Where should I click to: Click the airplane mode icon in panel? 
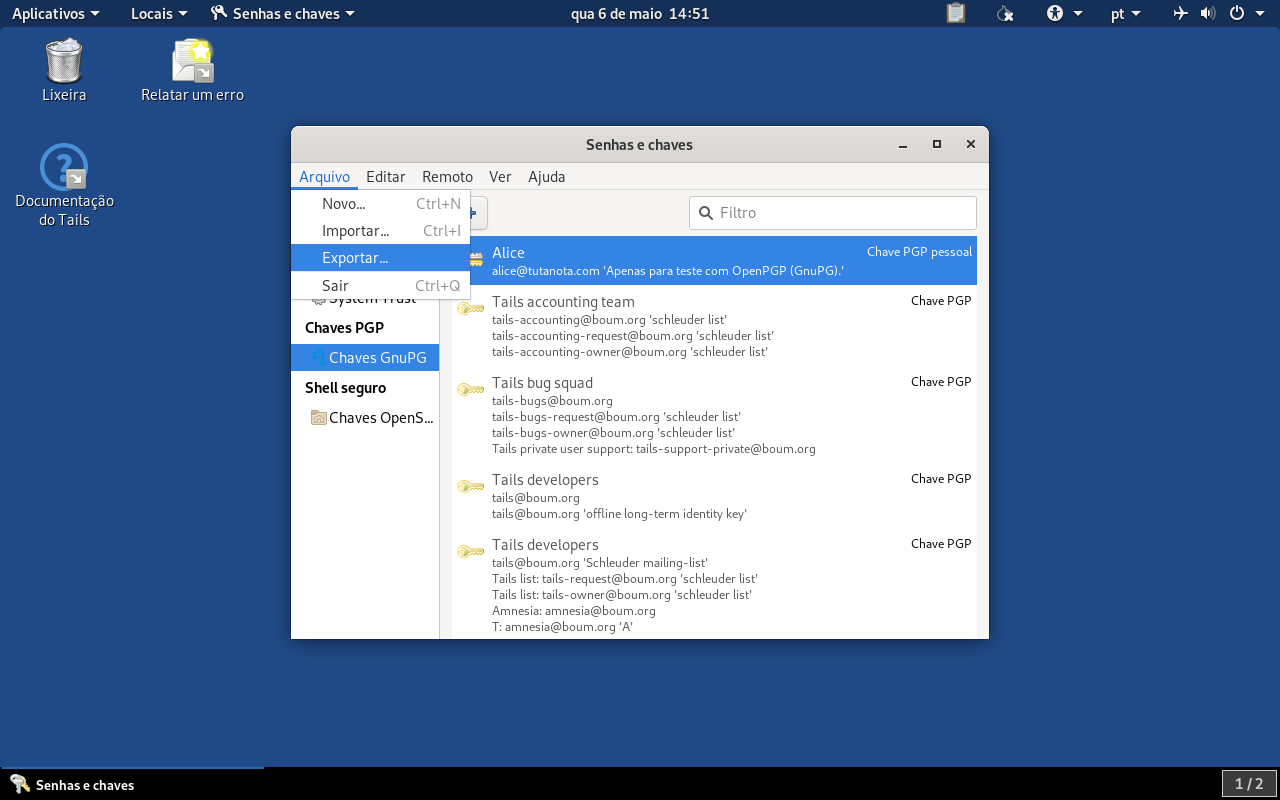[x=1181, y=14]
